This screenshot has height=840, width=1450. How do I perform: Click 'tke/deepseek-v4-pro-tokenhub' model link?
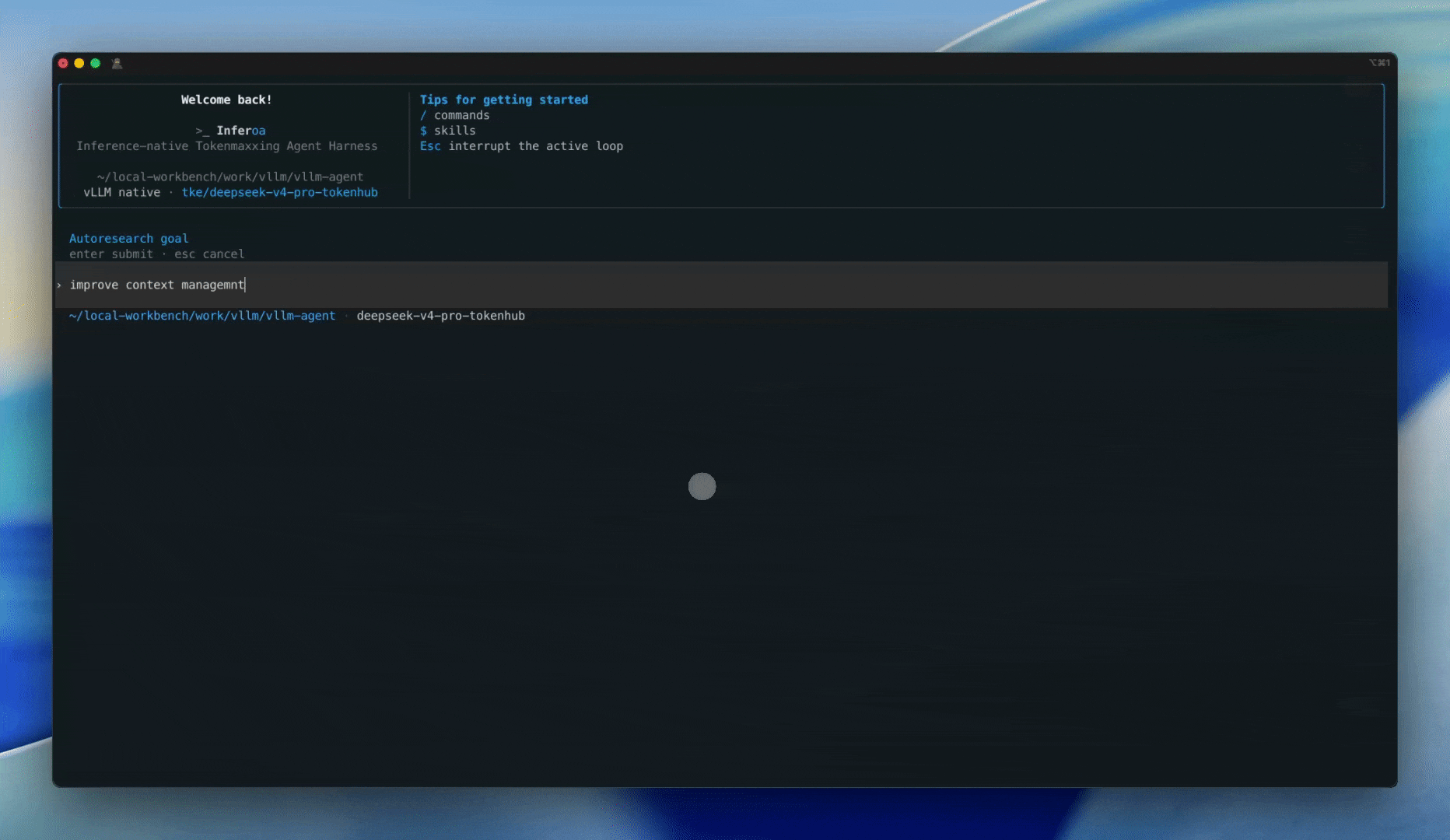[280, 193]
